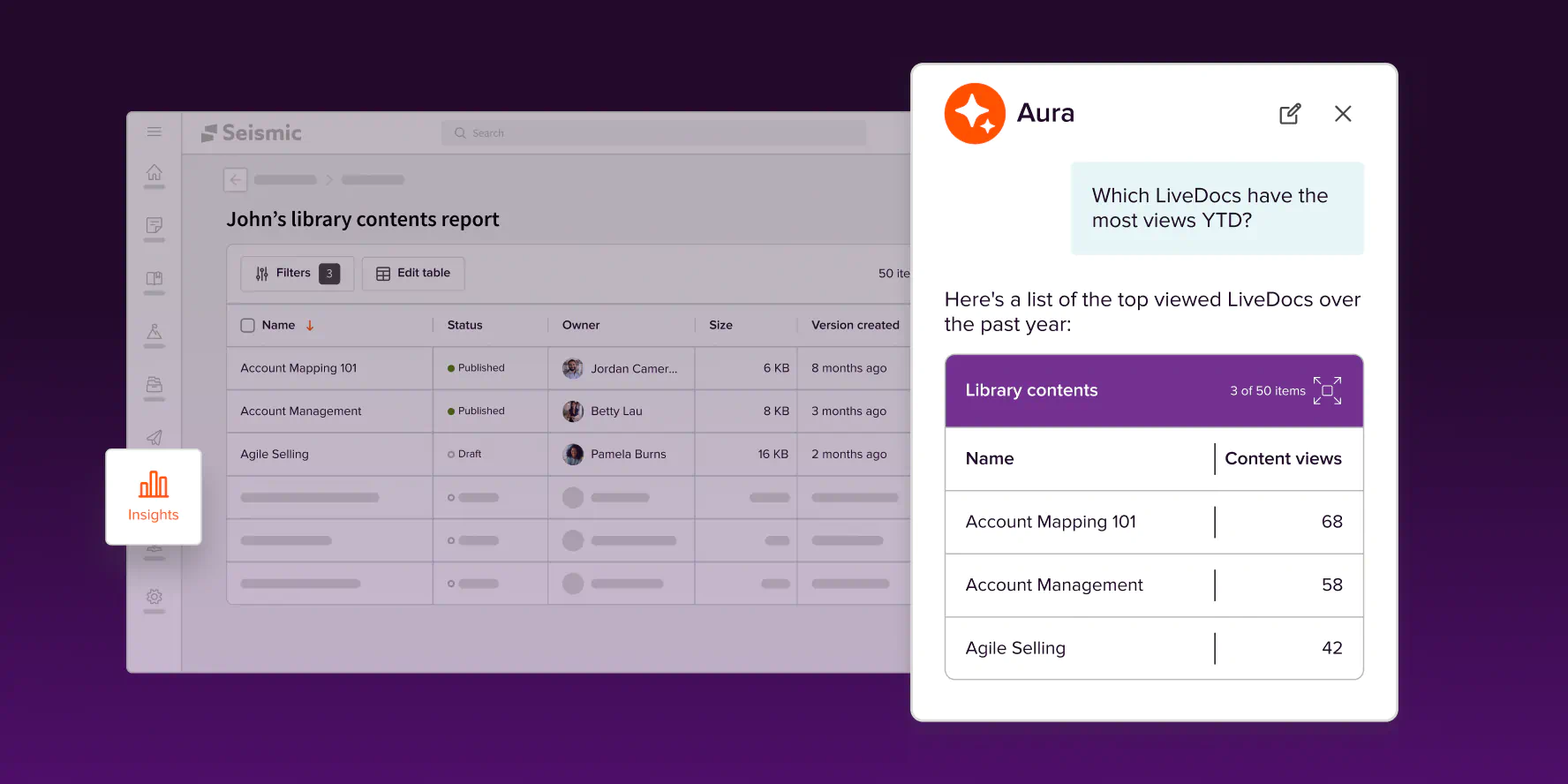Click the 3 months ago cell

click(x=848, y=411)
